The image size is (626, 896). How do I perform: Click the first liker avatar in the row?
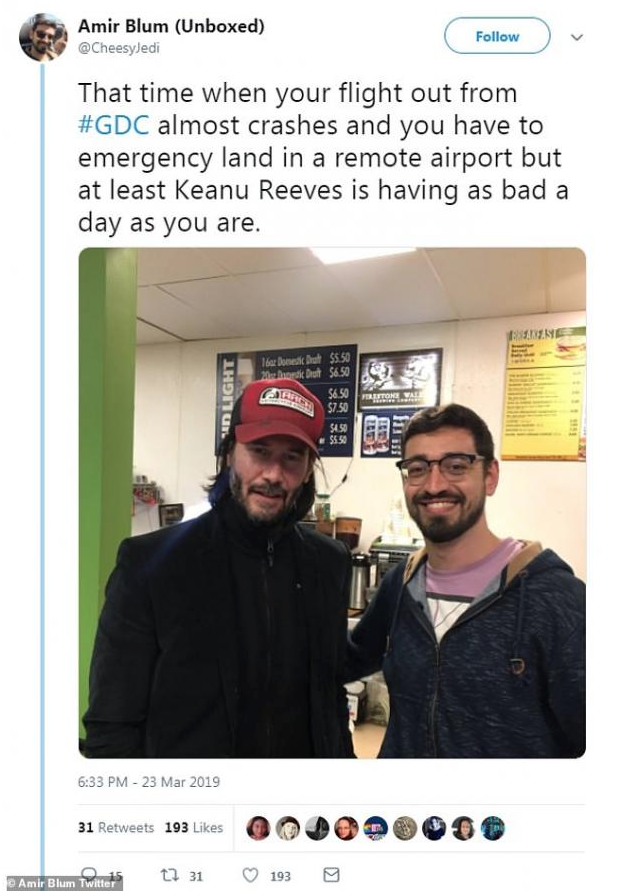pos(258,828)
